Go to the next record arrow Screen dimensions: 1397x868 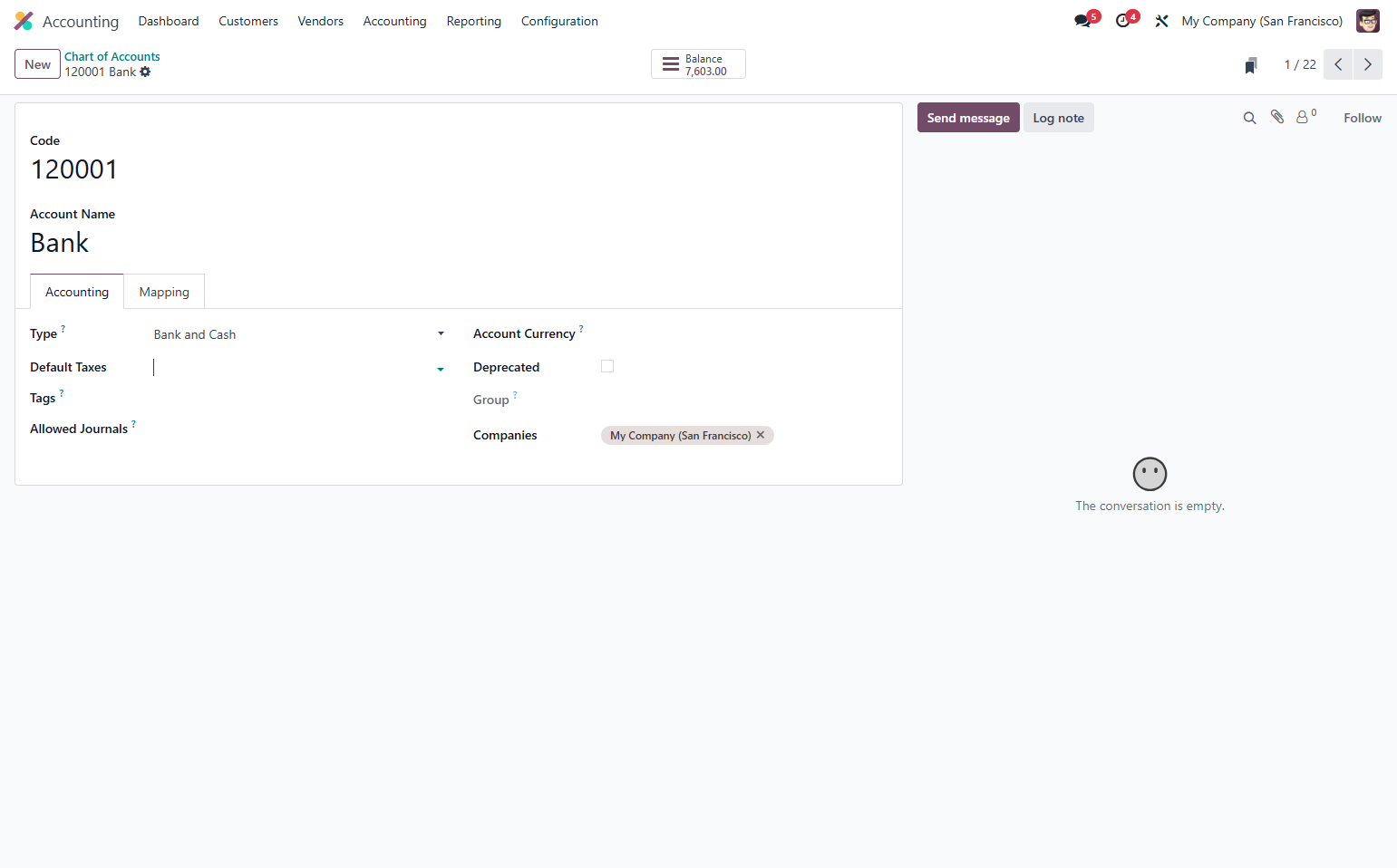pos(1368,64)
